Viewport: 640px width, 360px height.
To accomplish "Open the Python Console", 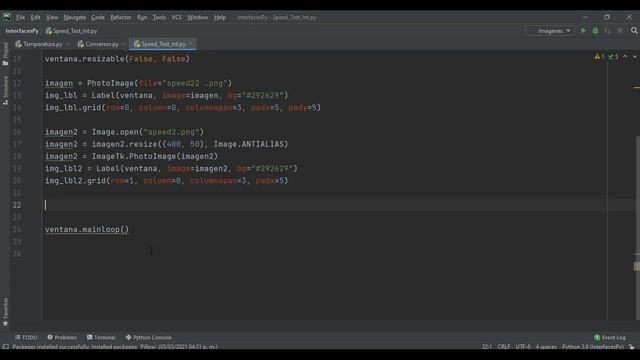I will [x=149, y=338].
